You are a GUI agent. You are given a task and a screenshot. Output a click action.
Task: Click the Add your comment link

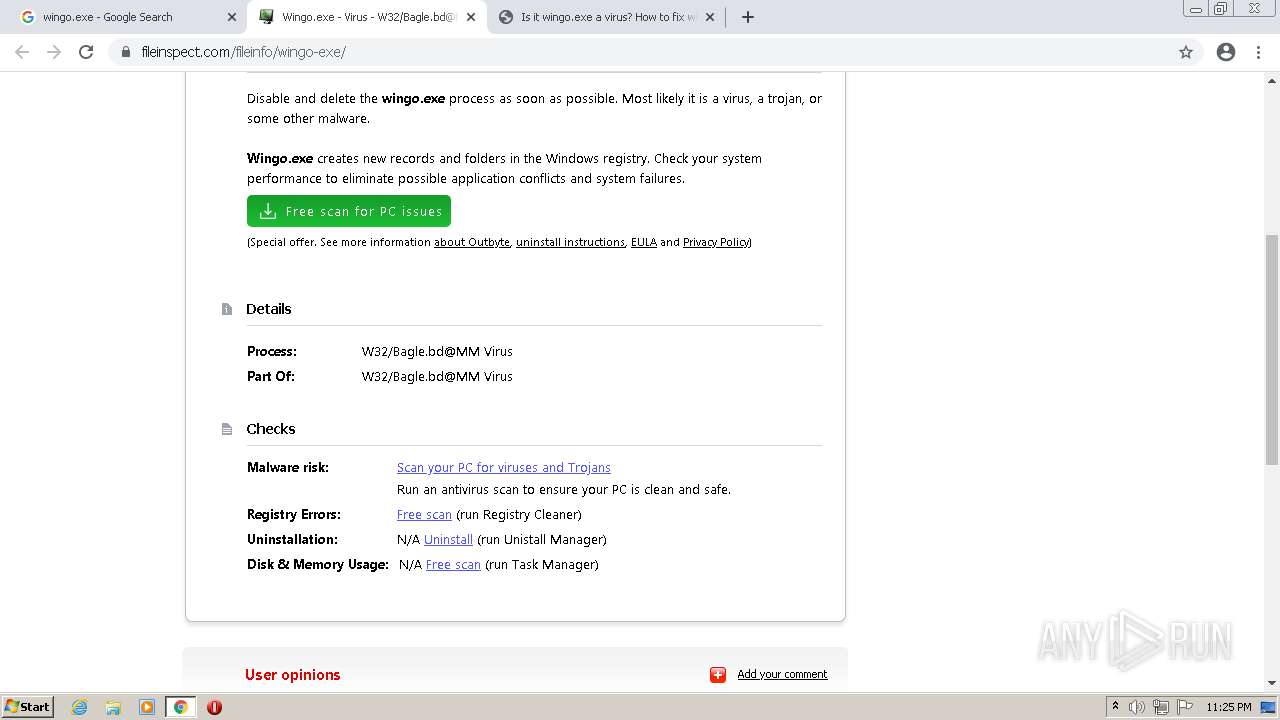(x=782, y=674)
